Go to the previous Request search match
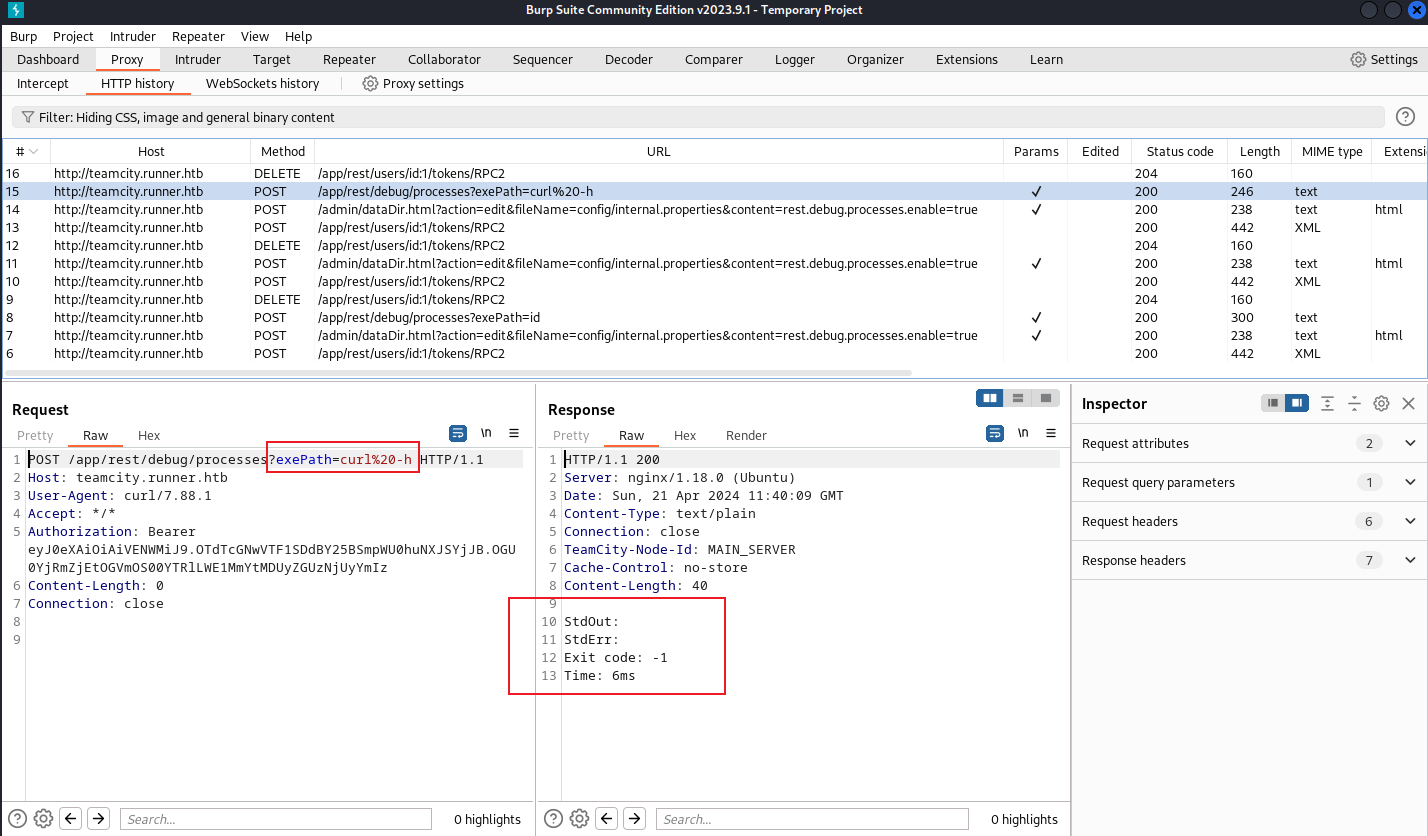The width and height of the screenshot is (1428, 836). point(71,818)
